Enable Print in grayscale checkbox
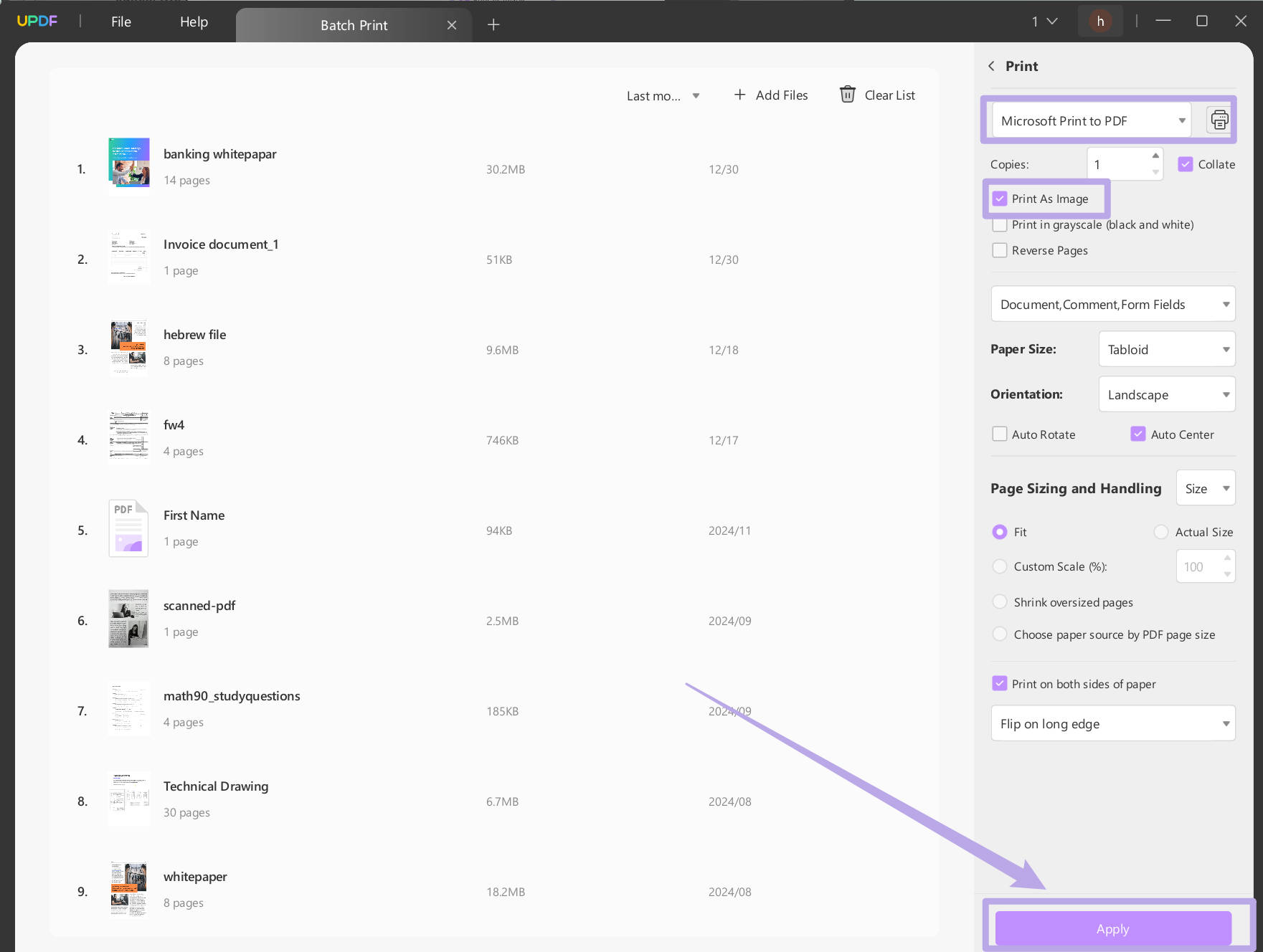Image resolution: width=1263 pixels, height=952 pixels. click(1000, 224)
